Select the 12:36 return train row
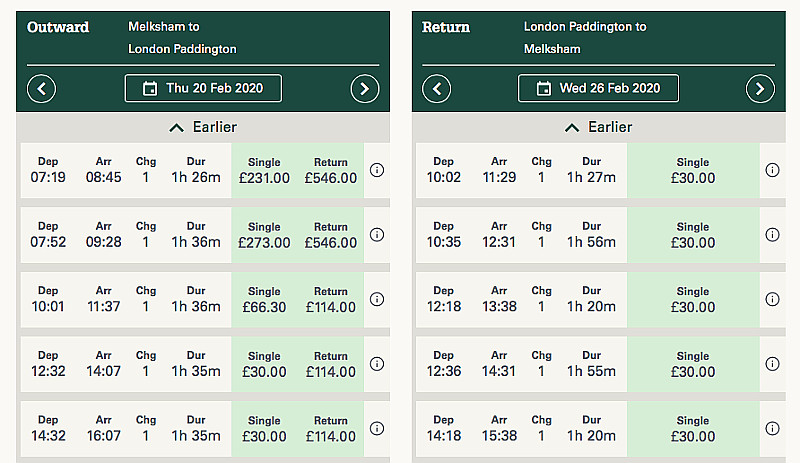This screenshot has height=463, width=800. pos(521,364)
